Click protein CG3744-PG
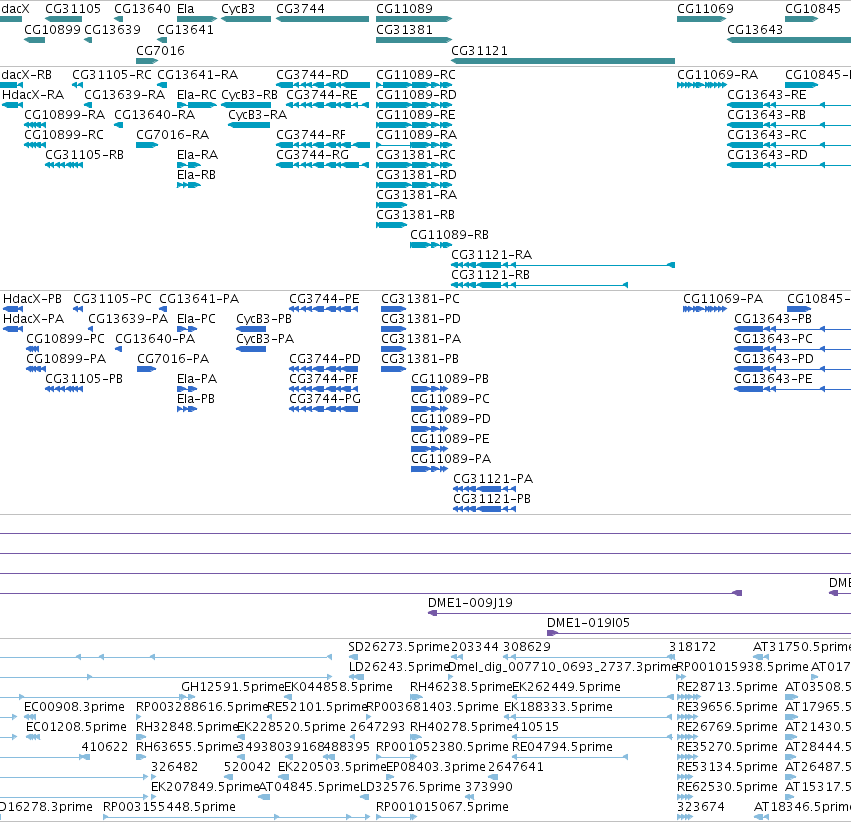The image size is (851, 822). 323,409
